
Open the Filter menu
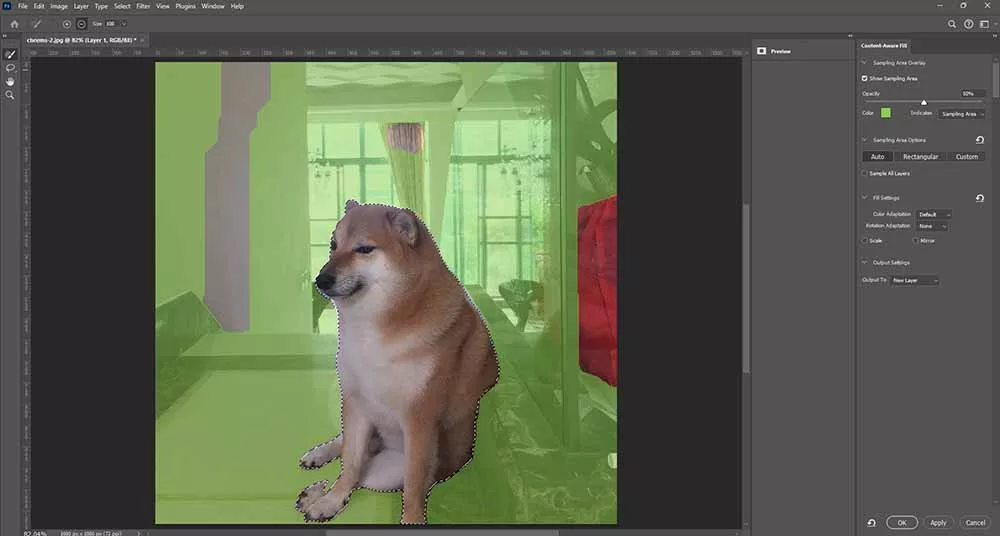coord(143,6)
